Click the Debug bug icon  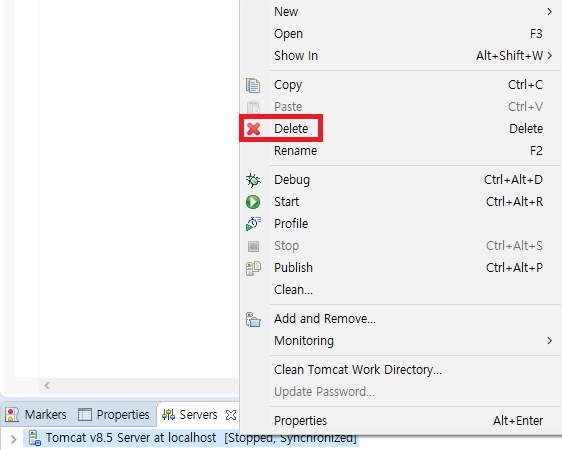tap(253, 180)
